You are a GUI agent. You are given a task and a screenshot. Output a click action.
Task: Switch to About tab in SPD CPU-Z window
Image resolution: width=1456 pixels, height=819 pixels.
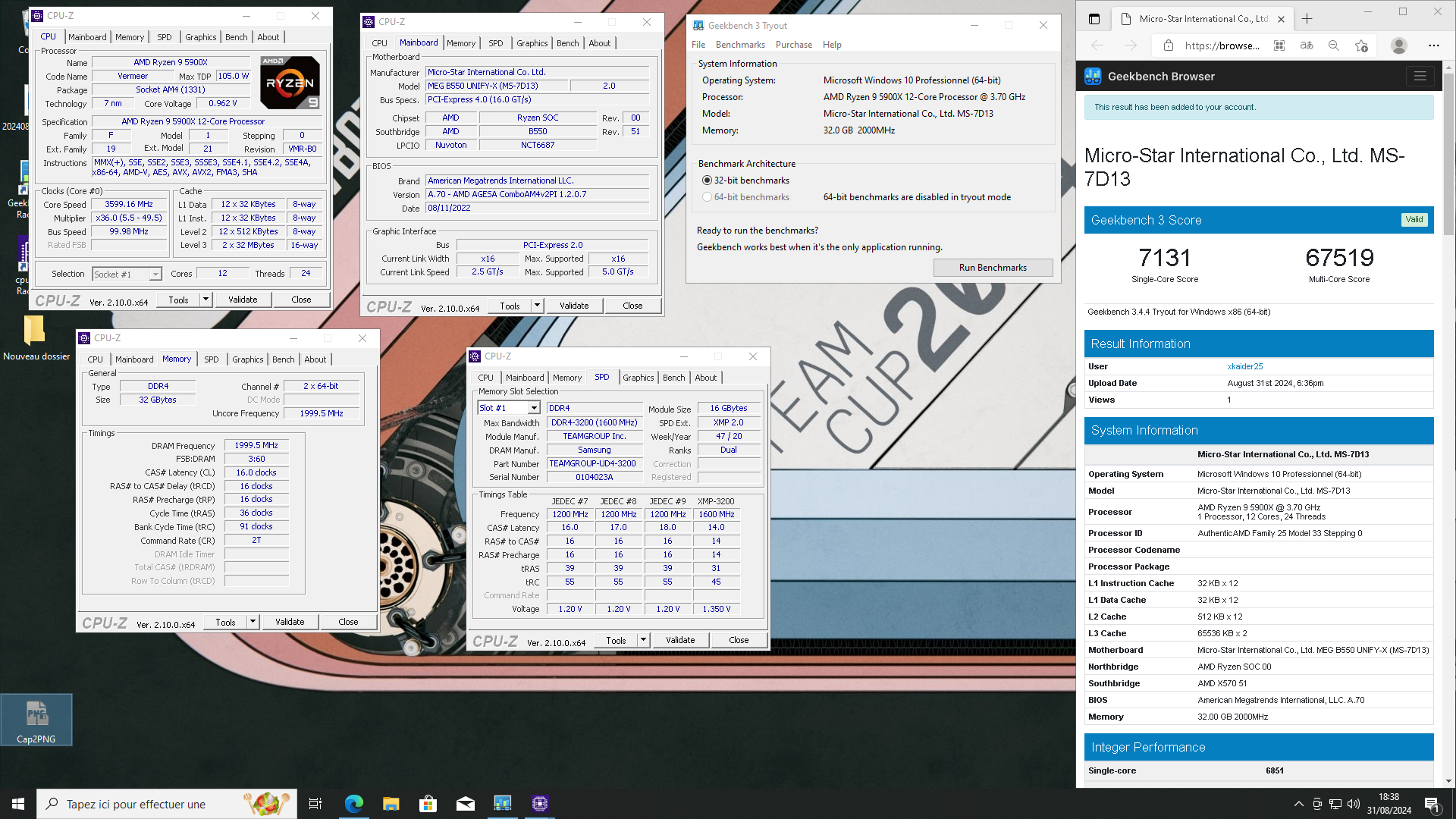point(705,378)
